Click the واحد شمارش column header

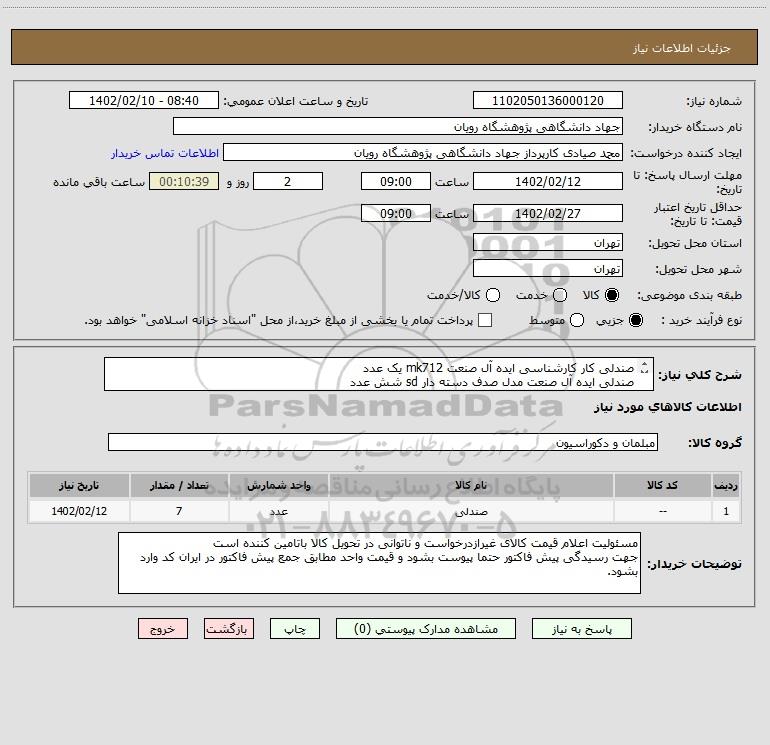pos(278,485)
